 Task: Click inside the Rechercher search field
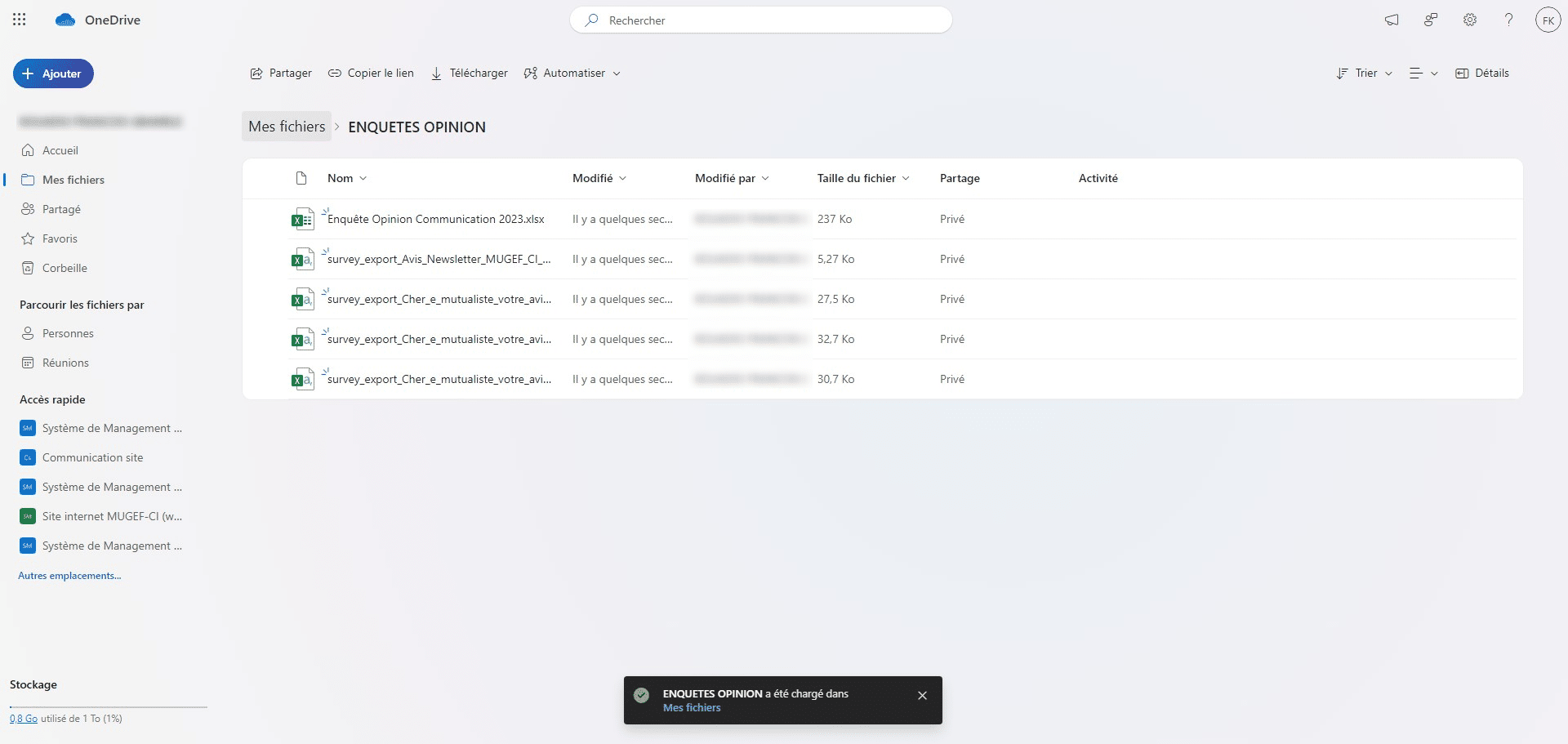tap(761, 20)
